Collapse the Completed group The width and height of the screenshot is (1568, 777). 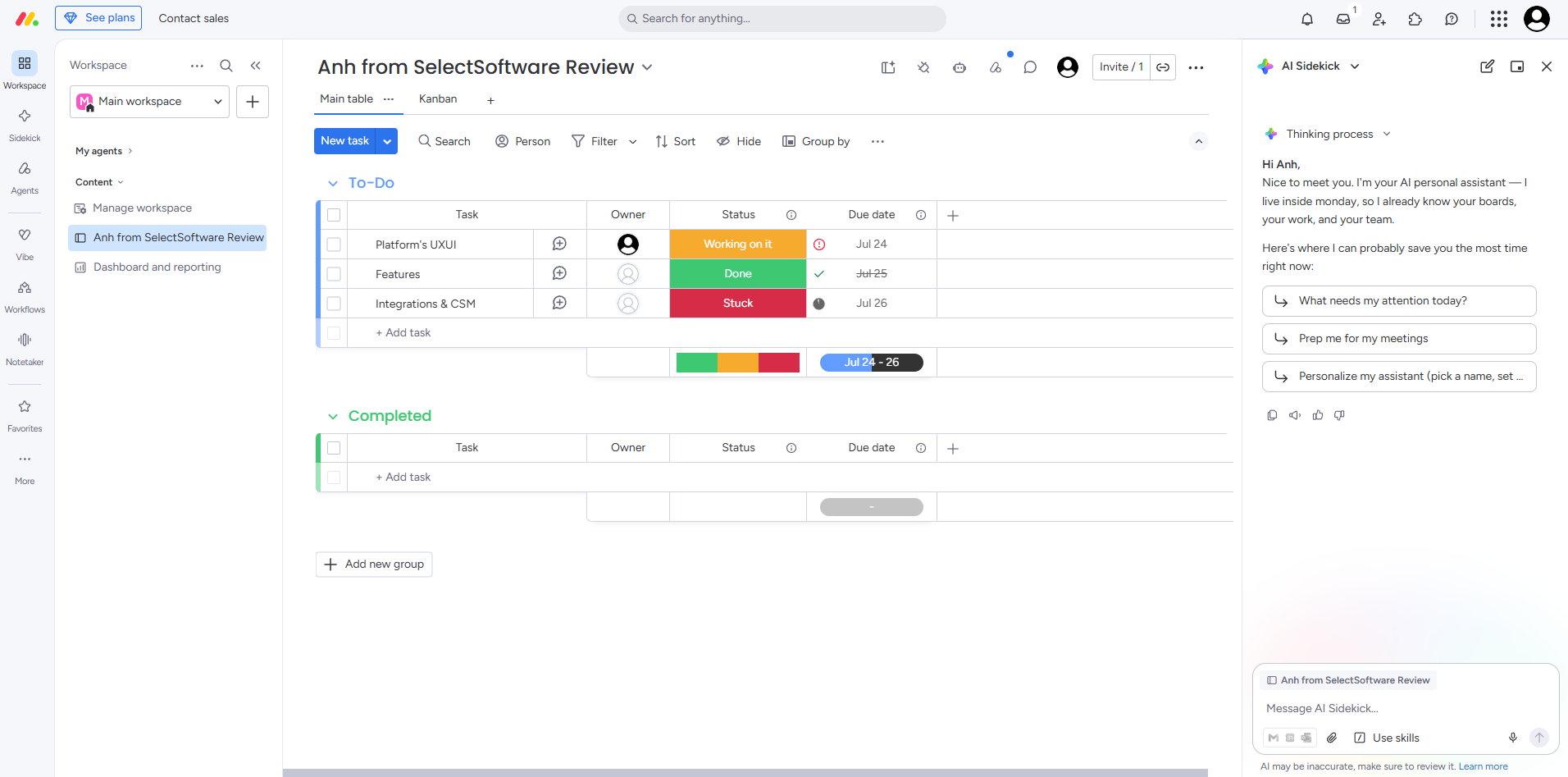pyautogui.click(x=333, y=417)
